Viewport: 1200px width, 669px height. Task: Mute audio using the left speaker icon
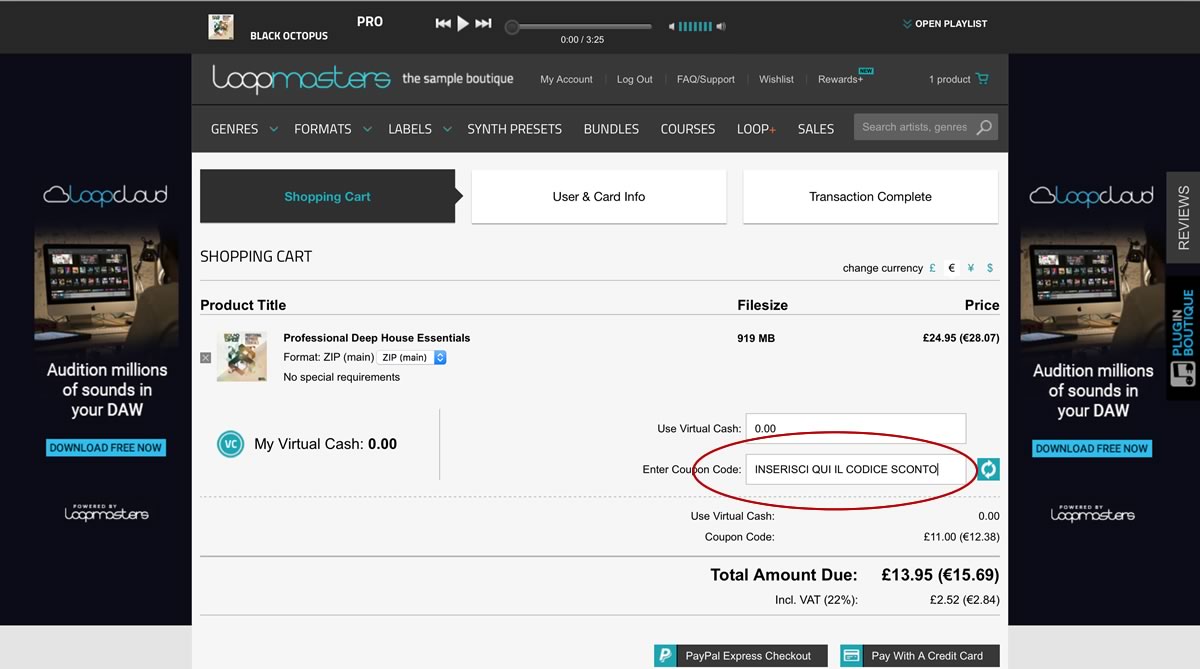tap(672, 27)
